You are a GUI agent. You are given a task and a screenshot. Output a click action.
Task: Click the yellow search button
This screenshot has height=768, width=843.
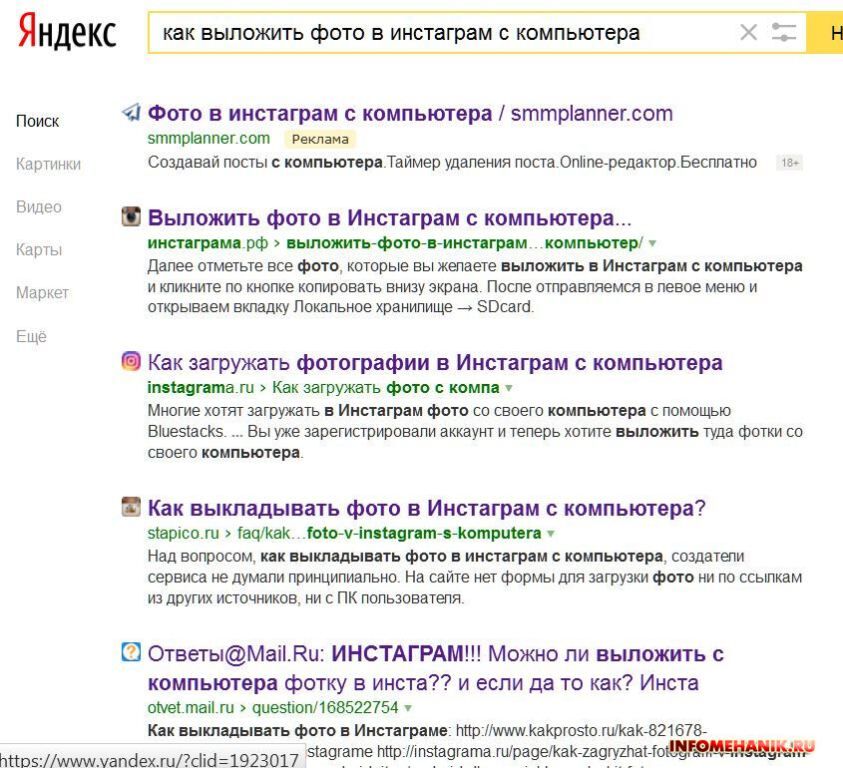tap(831, 33)
